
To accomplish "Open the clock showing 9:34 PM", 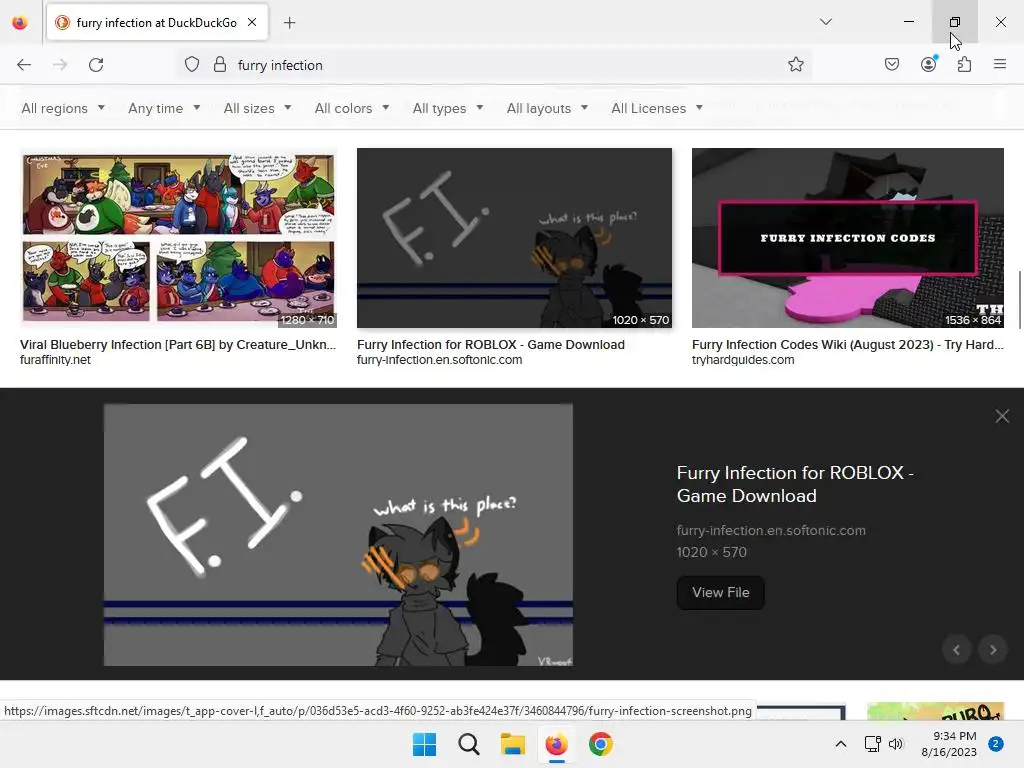I will [949, 744].
